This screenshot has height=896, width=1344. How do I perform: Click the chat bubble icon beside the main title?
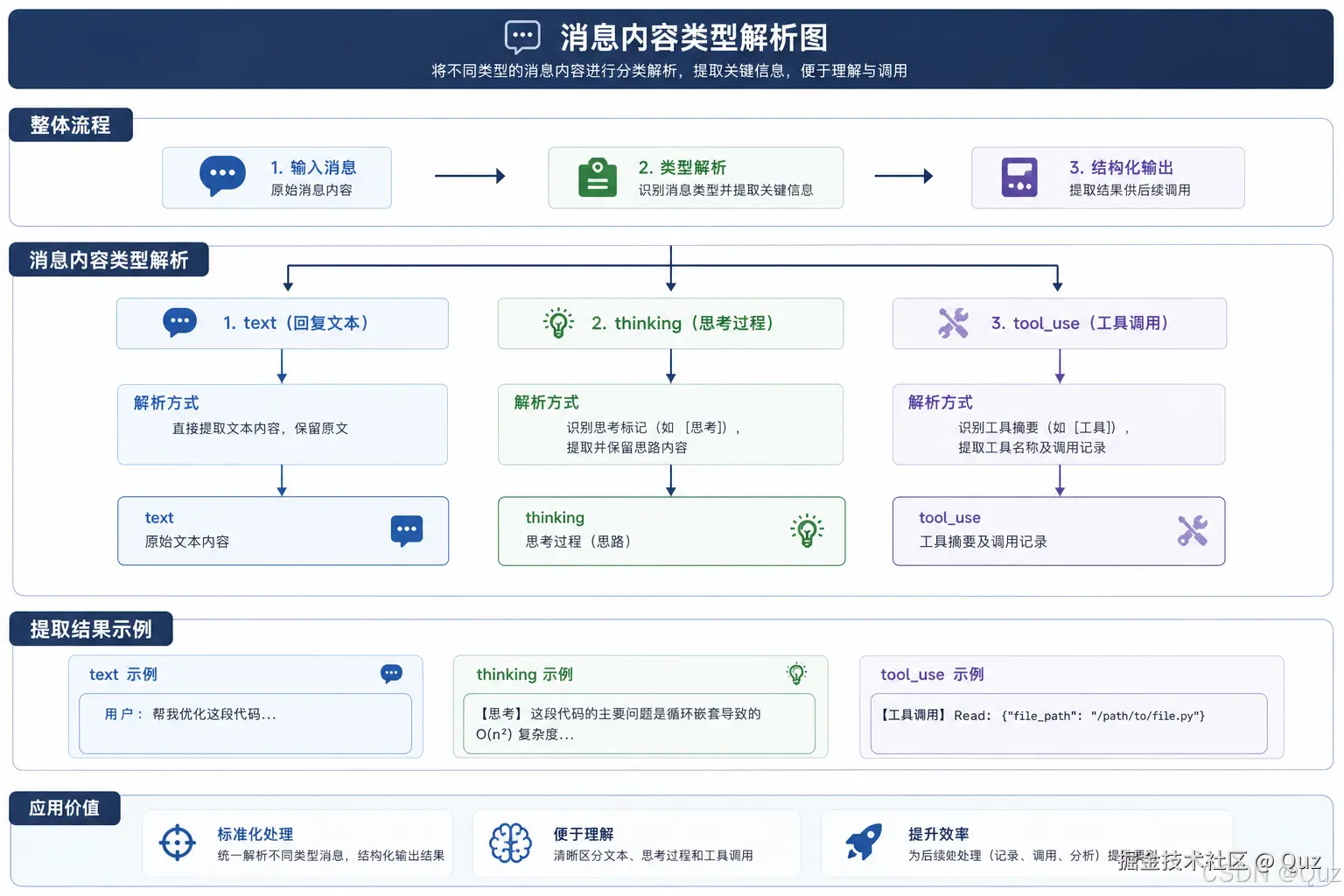point(522,38)
